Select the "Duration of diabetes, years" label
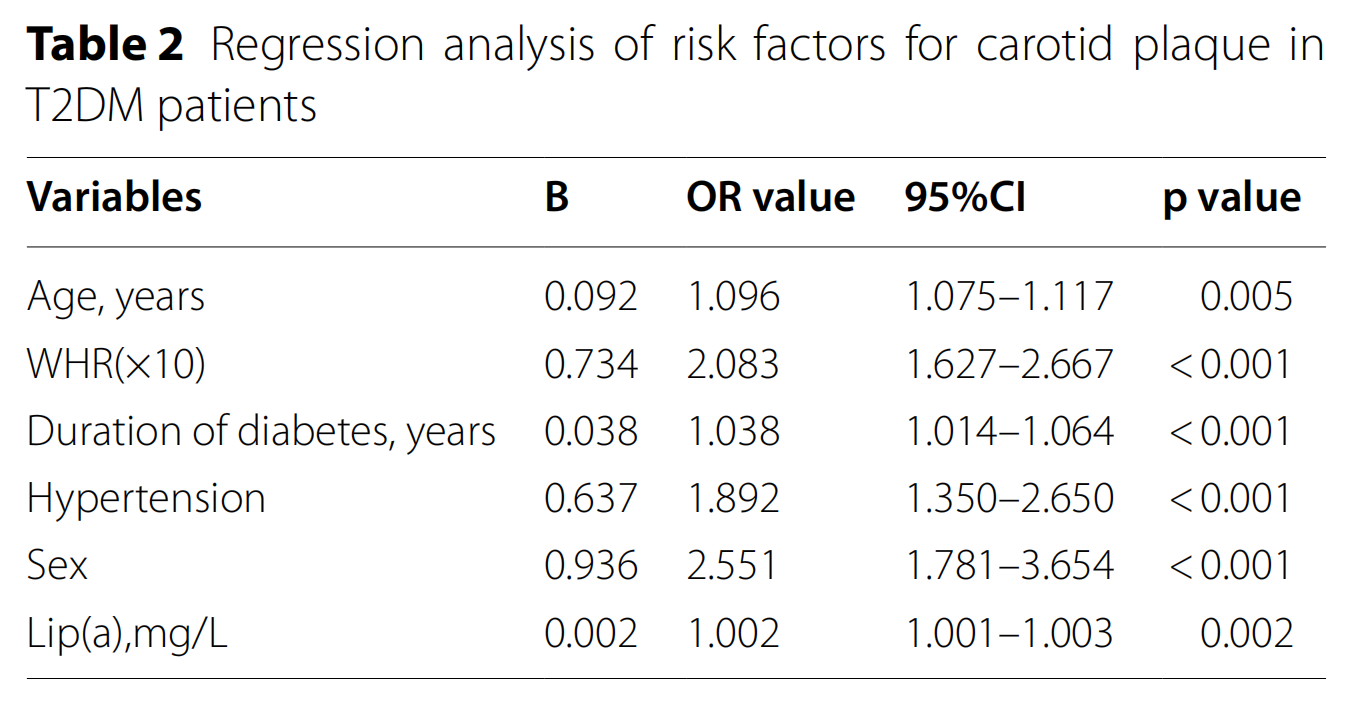Image resolution: width=1372 pixels, height=704 pixels. tap(261, 432)
